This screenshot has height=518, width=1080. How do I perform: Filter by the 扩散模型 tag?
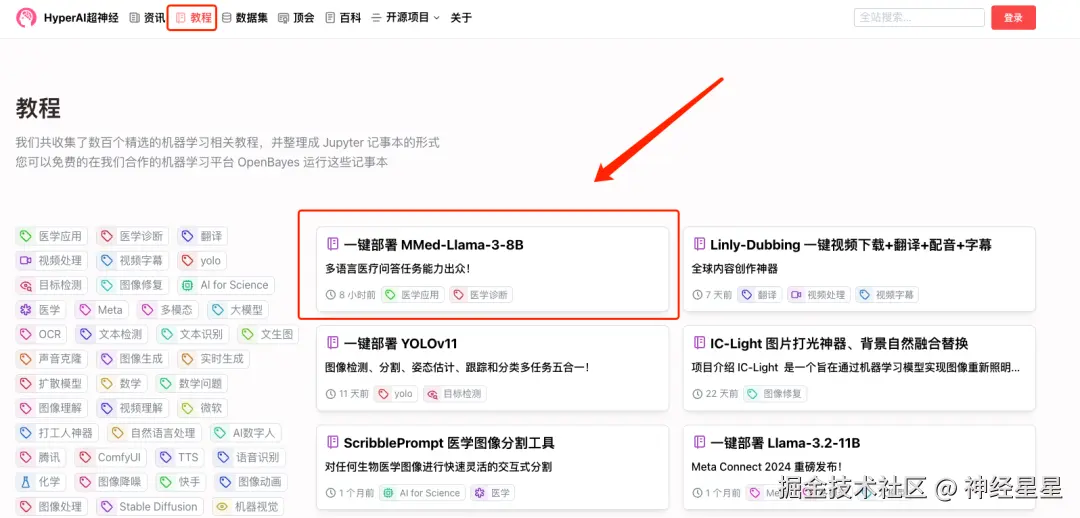52,384
